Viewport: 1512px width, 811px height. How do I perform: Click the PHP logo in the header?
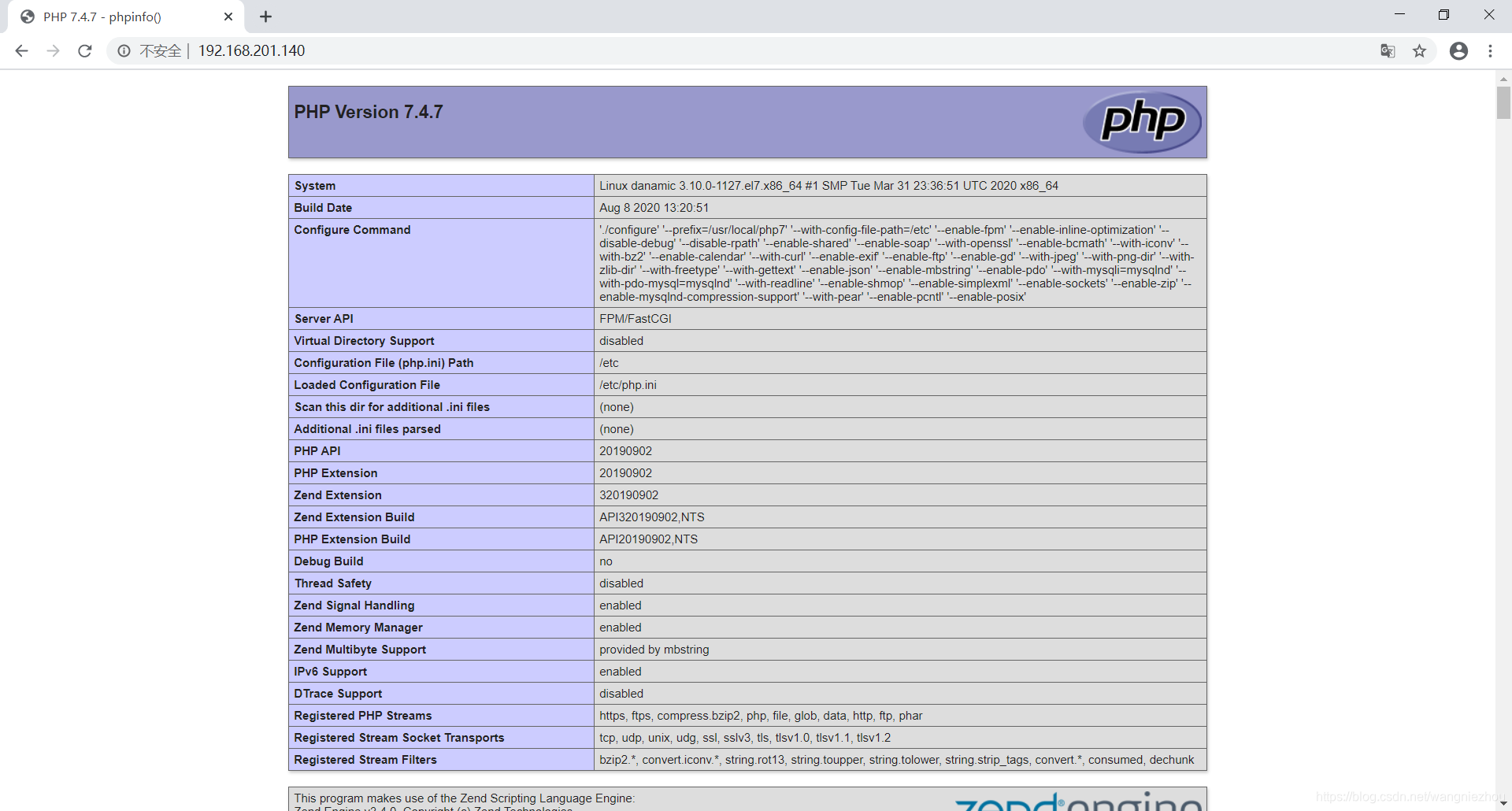(1142, 122)
